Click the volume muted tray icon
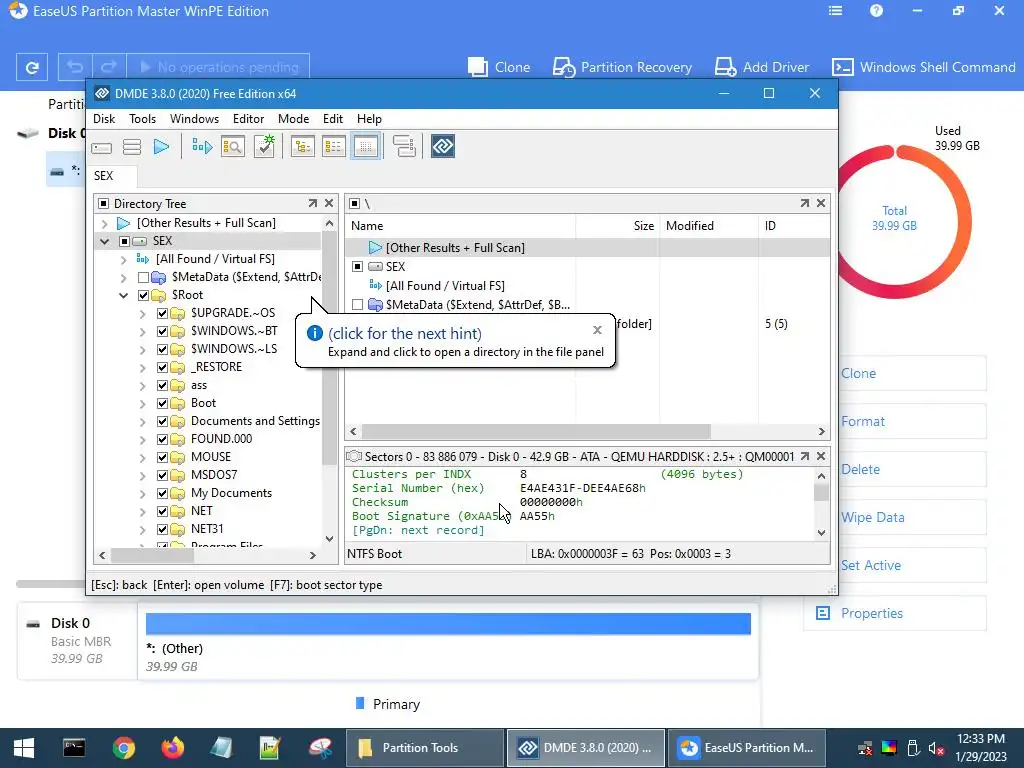The height and width of the screenshot is (768, 1024). 936,749
